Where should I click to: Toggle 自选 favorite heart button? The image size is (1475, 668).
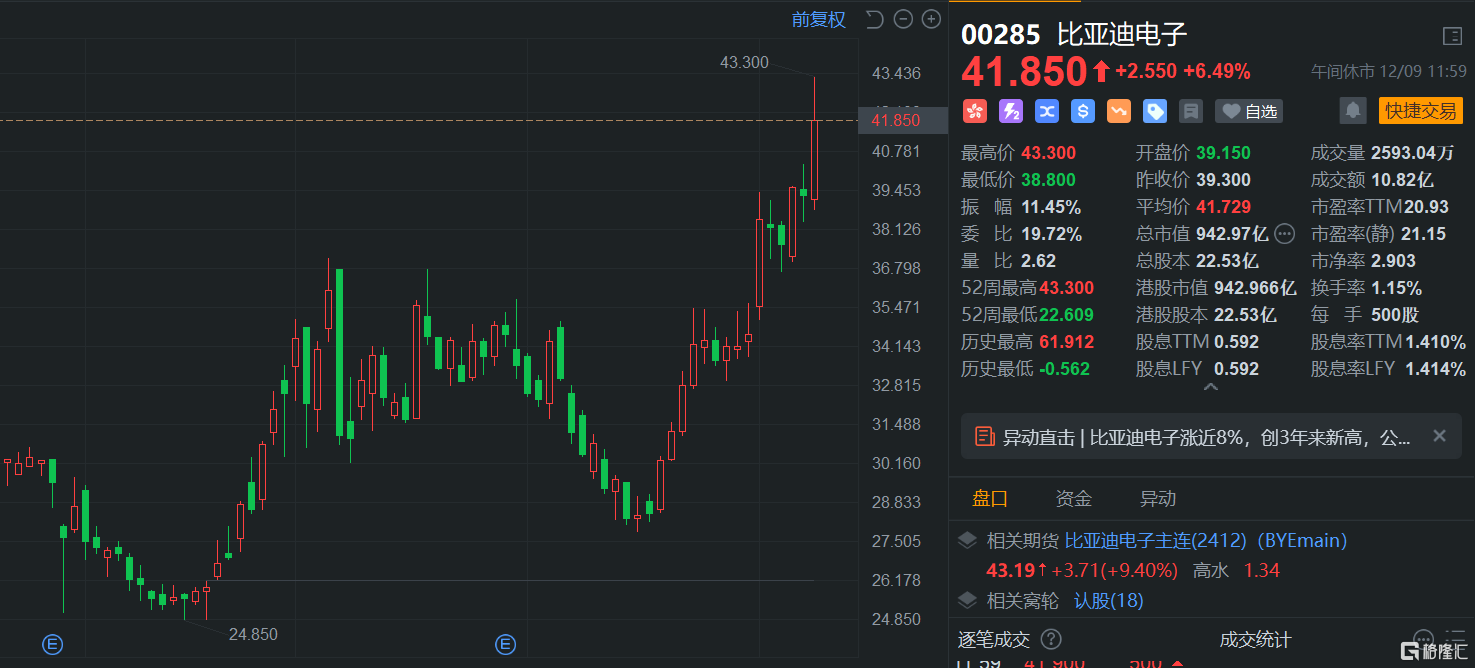tap(1249, 111)
